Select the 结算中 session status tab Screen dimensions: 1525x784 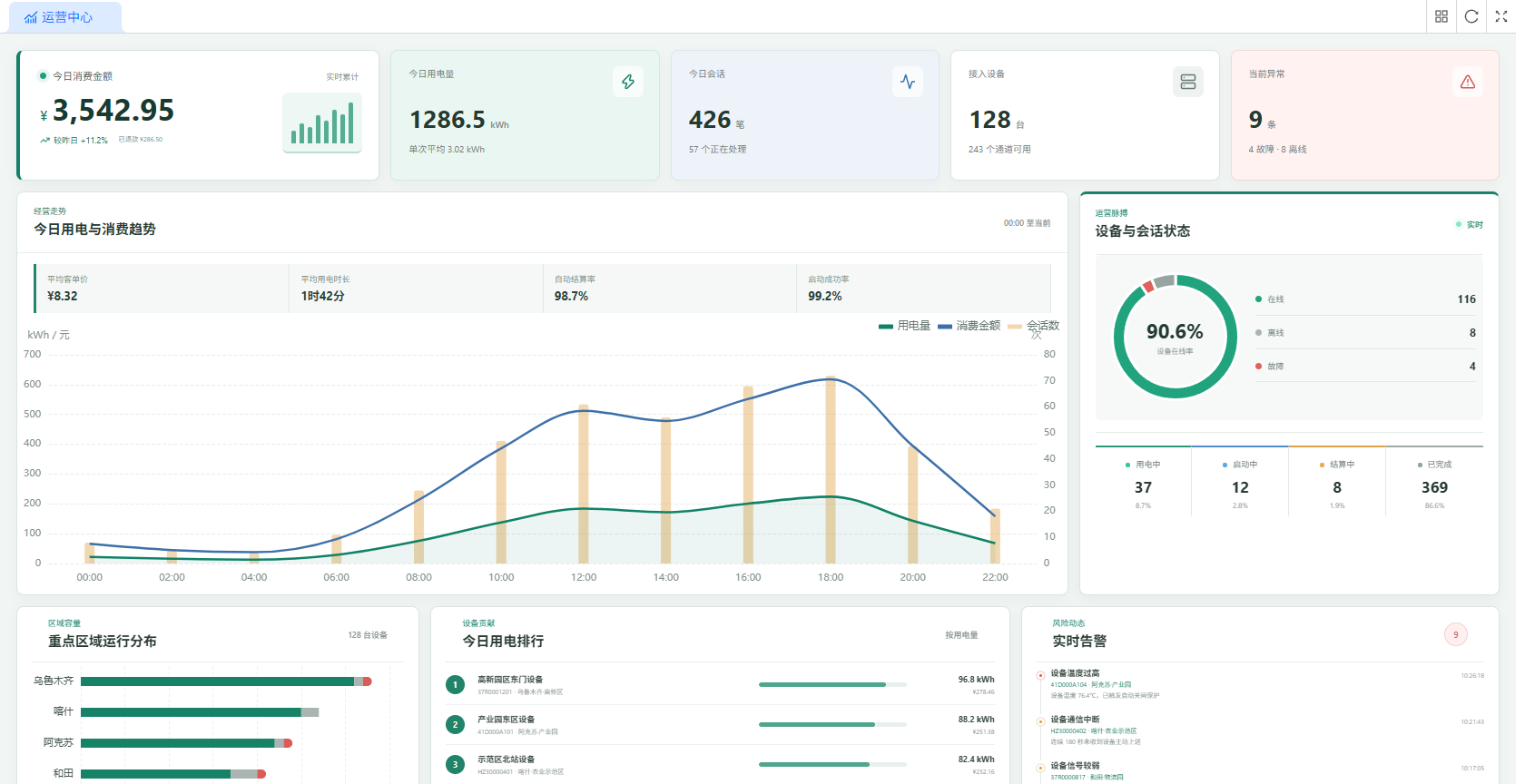click(x=1337, y=482)
